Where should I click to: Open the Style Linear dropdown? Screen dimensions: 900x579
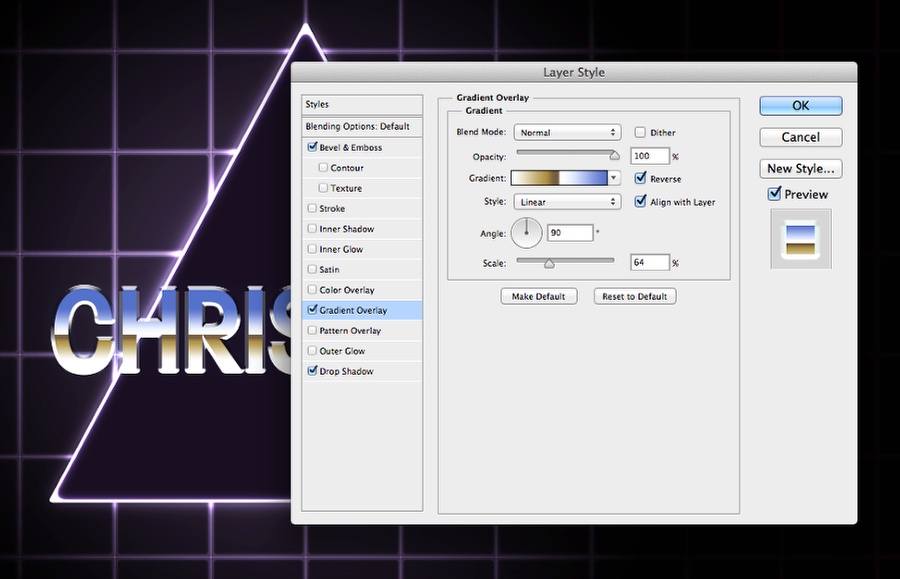coord(567,202)
